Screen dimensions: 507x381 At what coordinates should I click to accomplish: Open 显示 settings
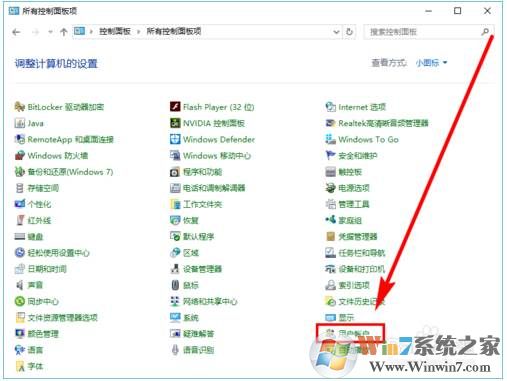[340, 317]
